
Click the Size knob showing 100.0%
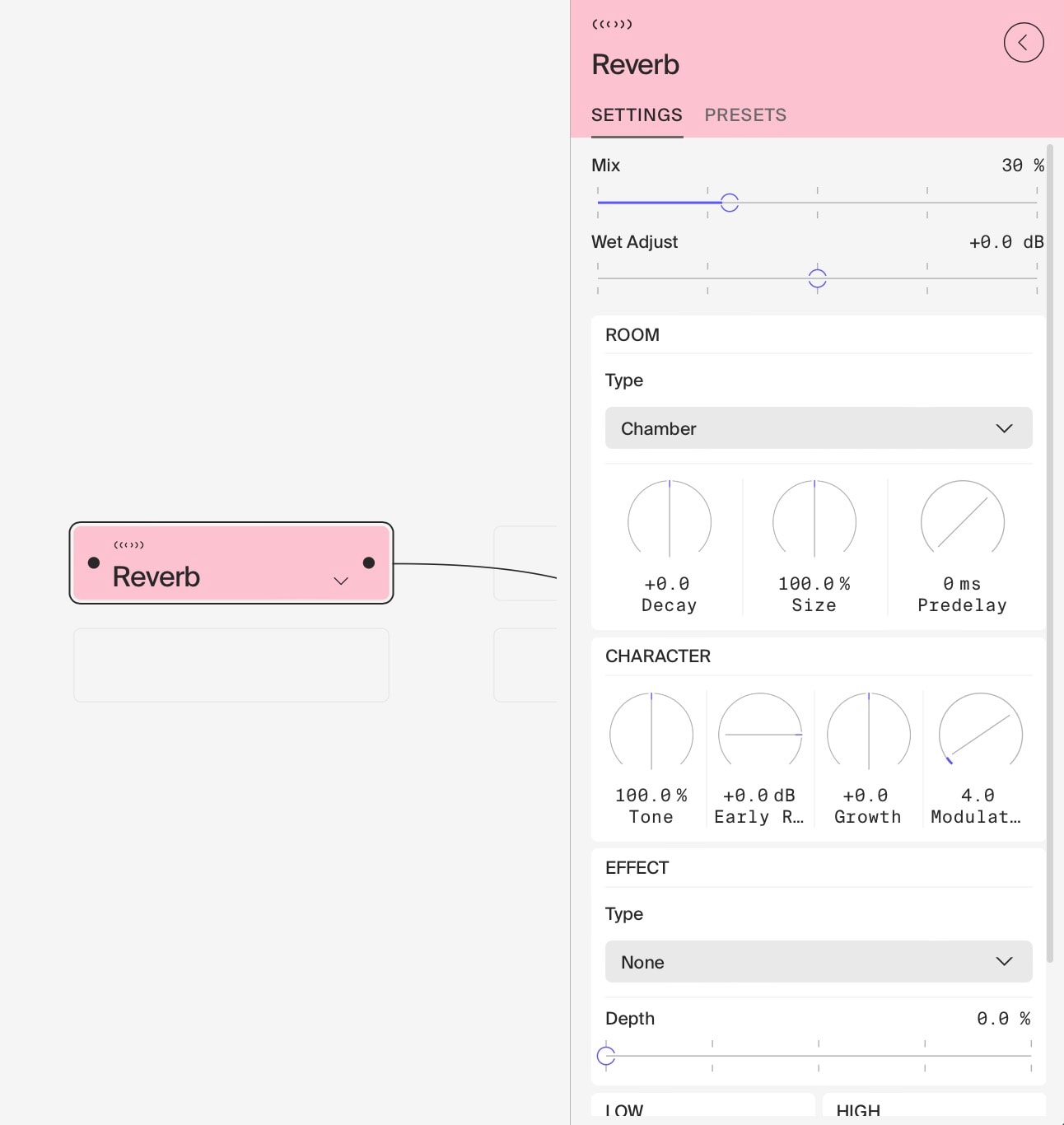coord(814,521)
